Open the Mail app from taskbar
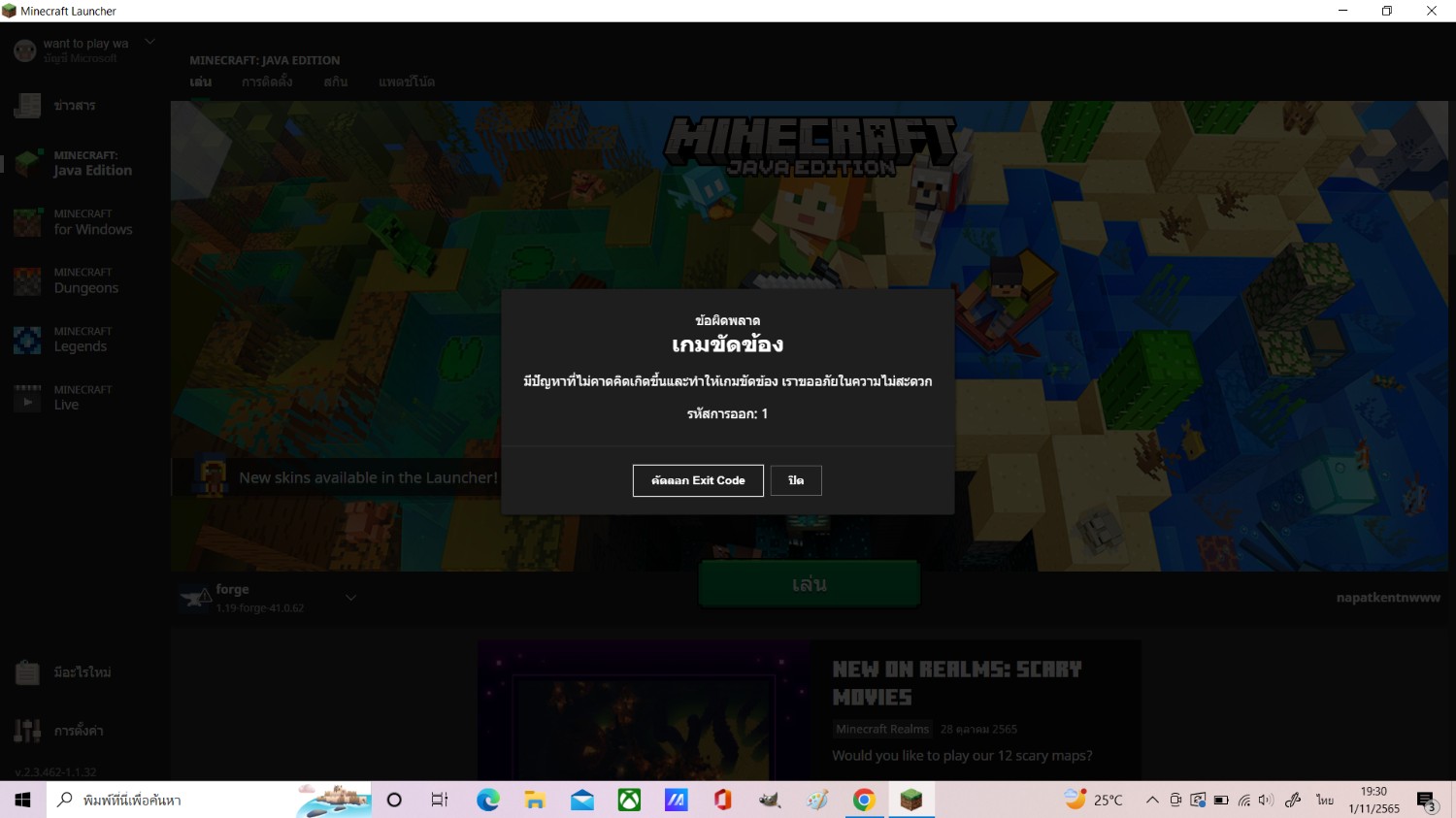This screenshot has width=1456, height=818. click(x=582, y=800)
